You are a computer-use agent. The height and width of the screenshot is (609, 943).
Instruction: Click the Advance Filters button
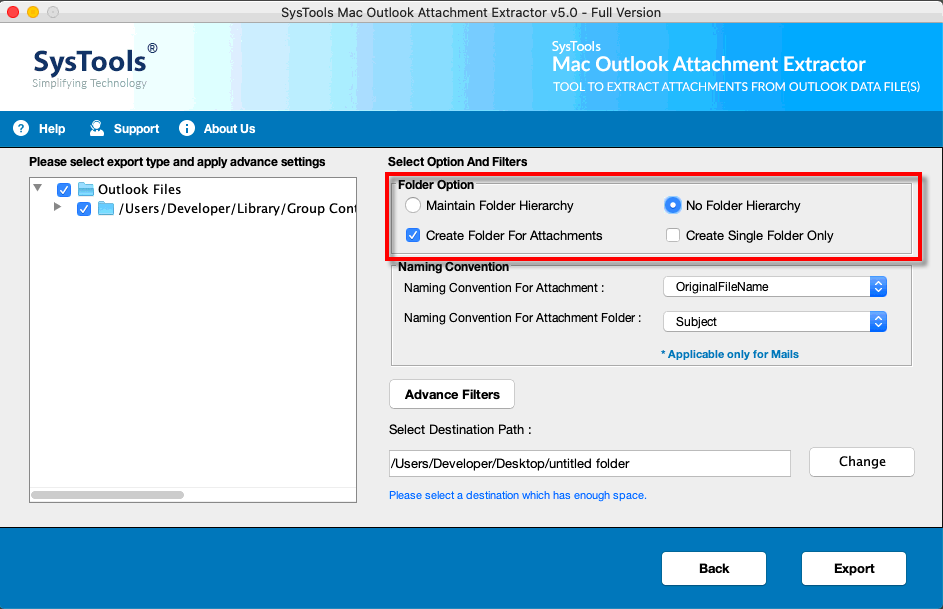click(452, 394)
